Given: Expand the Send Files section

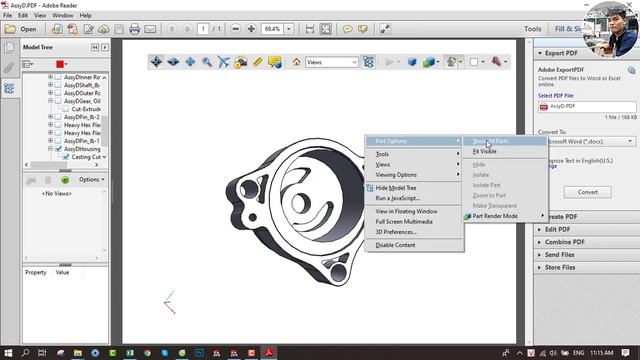Looking at the screenshot, I should click(x=559, y=255).
